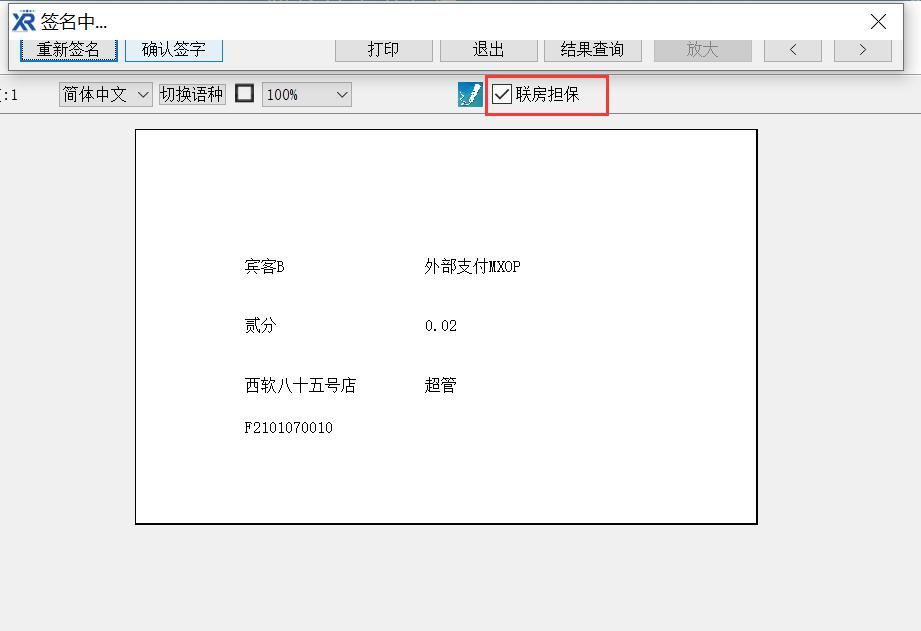Close the 签名中 window
Screen dimensions: 921x631
878,22
